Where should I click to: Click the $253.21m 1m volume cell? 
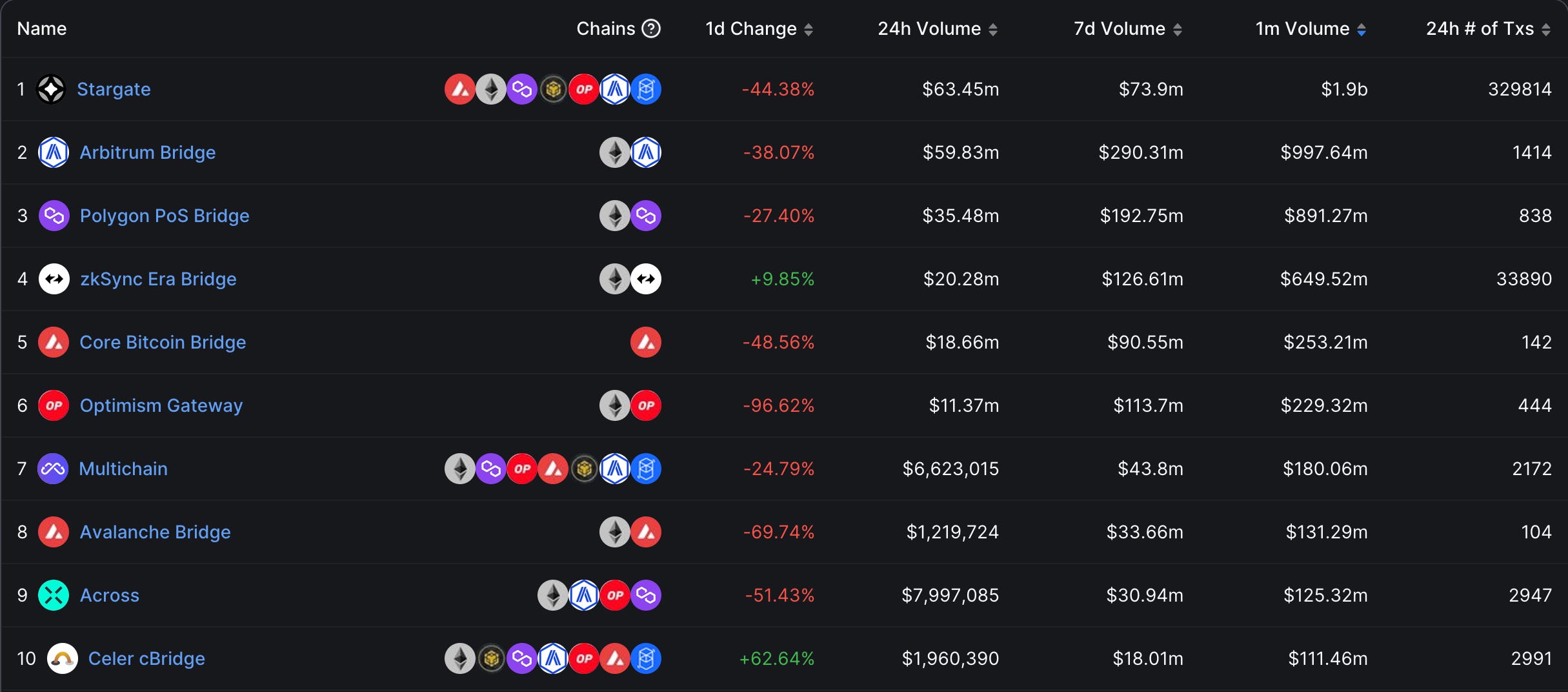(x=1325, y=342)
